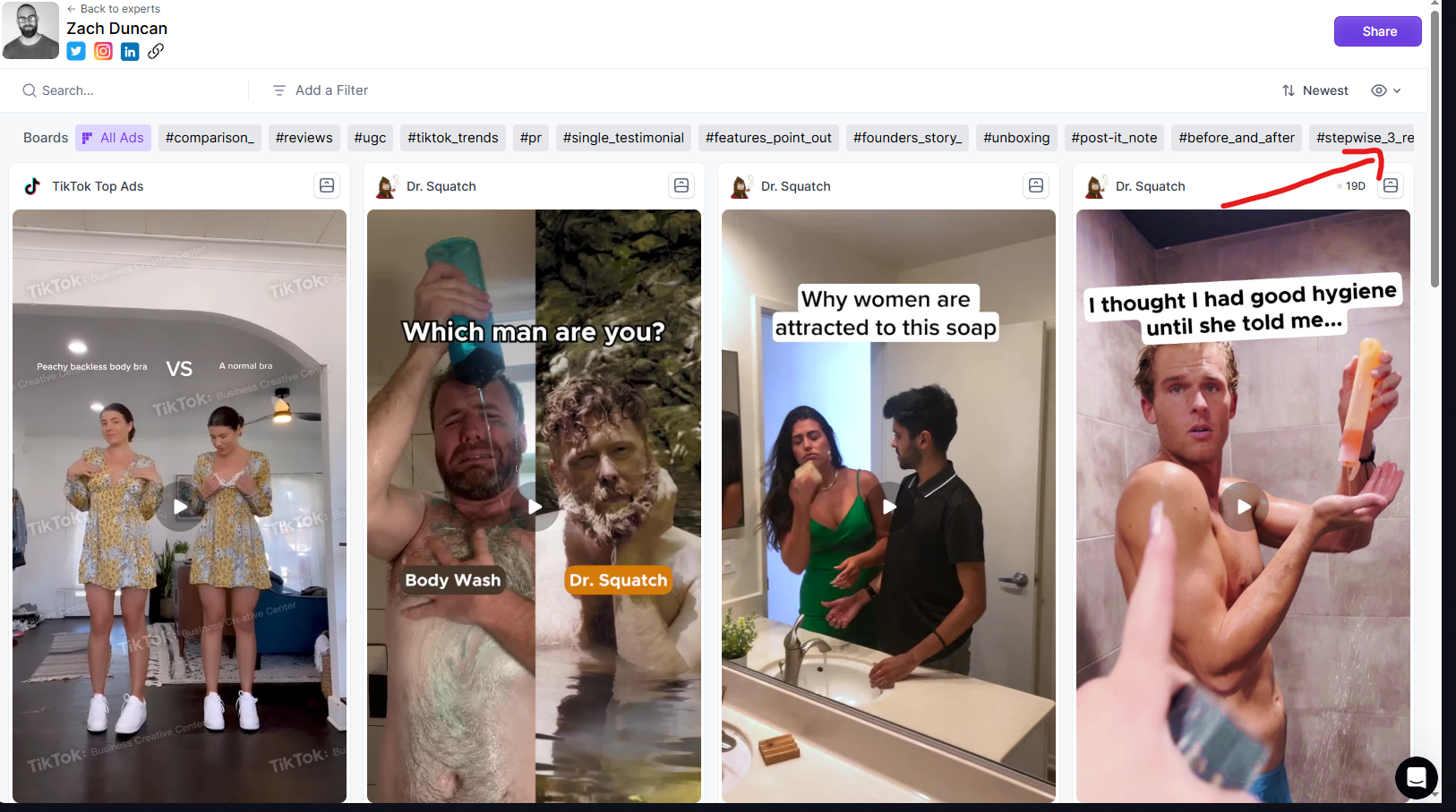
Task: Select the #comparison_ board tag
Action: tap(210, 138)
